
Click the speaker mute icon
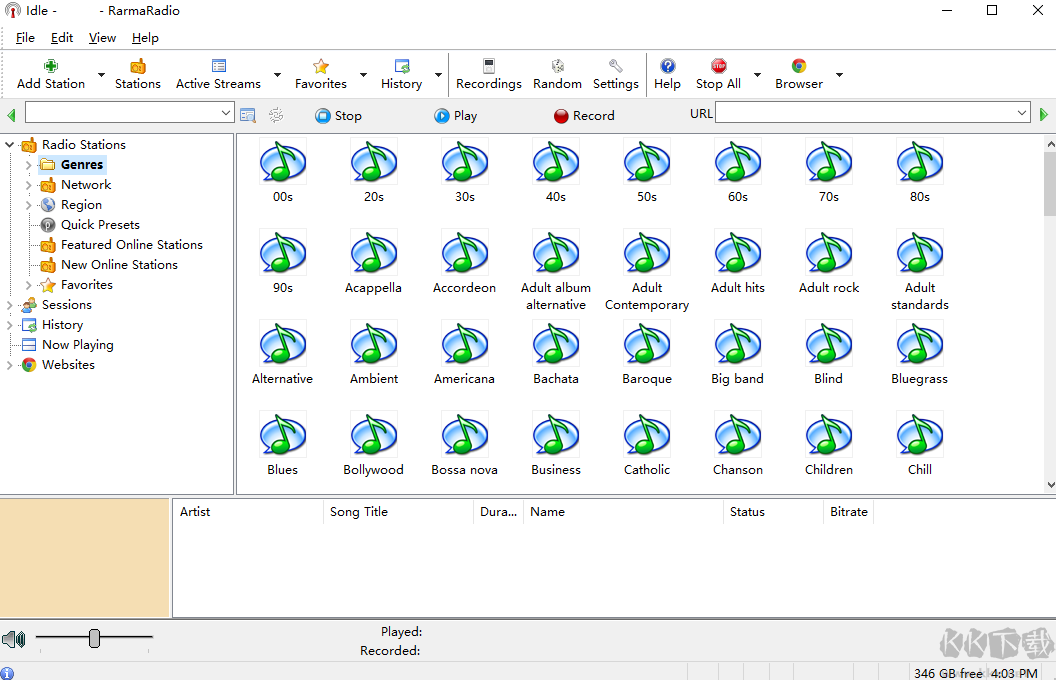point(13,639)
